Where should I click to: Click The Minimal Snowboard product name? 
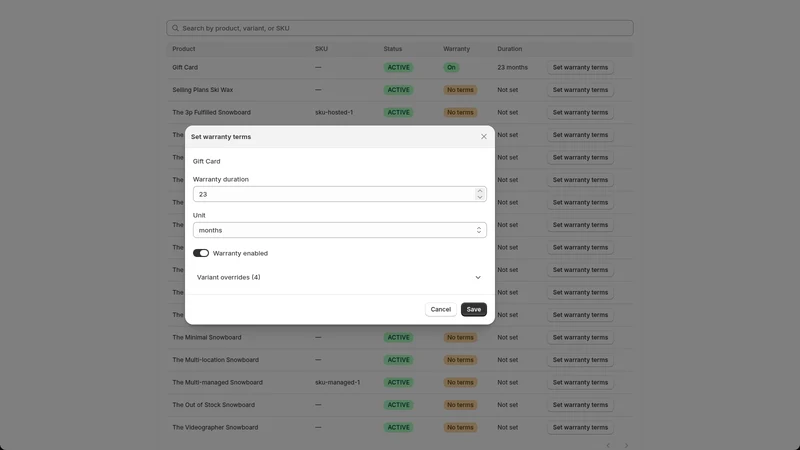click(x=207, y=337)
